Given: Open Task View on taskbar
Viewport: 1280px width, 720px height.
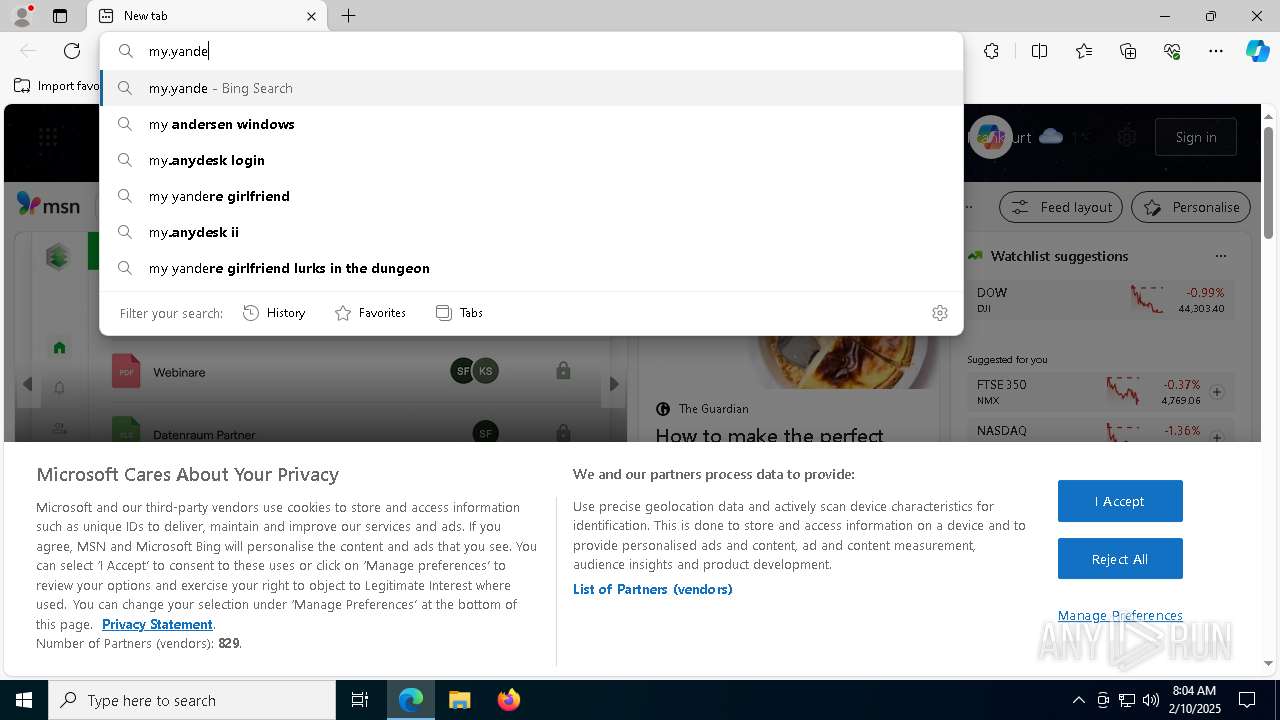Looking at the screenshot, I should pos(360,700).
